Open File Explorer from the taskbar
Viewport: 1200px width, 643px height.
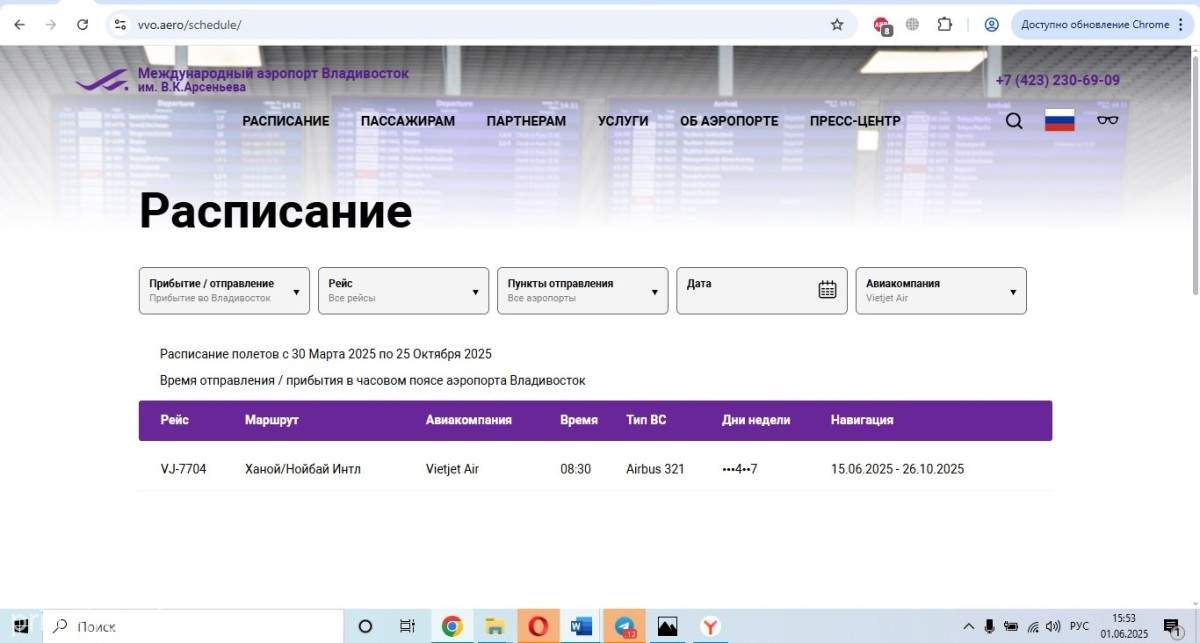click(494, 627)
